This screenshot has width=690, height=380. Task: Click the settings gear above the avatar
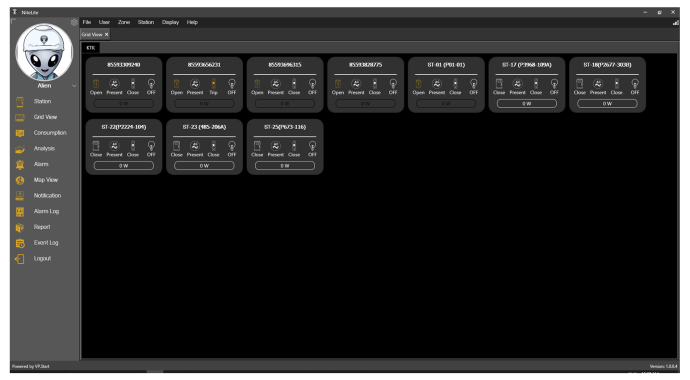coord(74,22)
